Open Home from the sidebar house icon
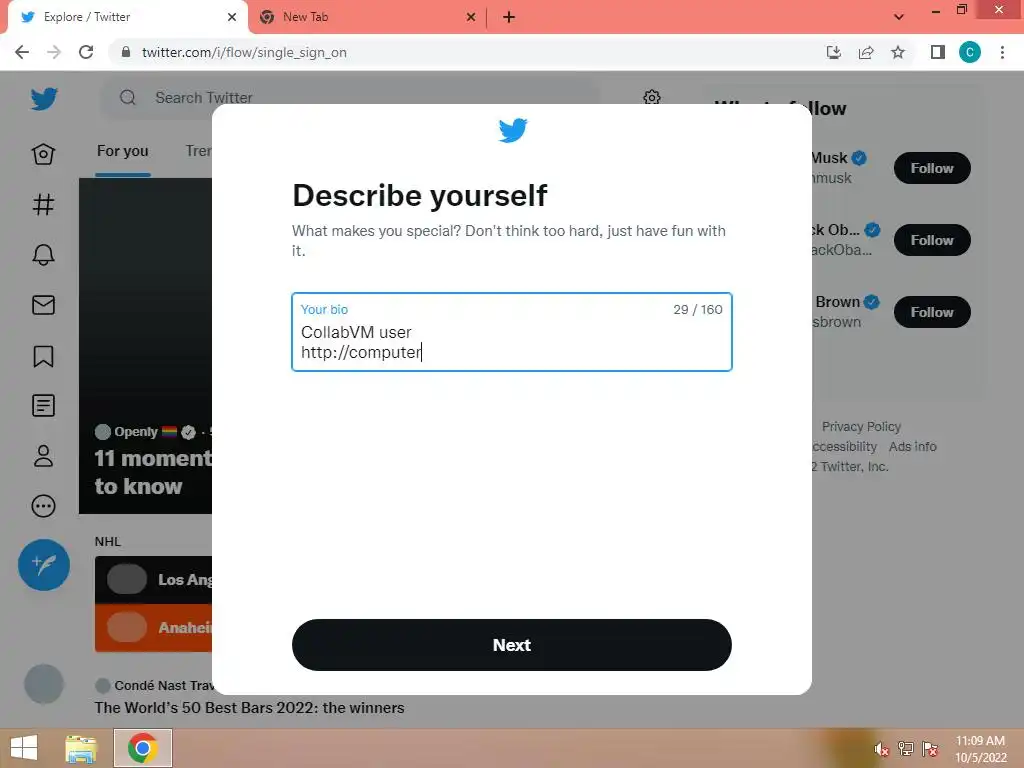The height and width of the screenshot is (768, 1024). tap(43, 154)
